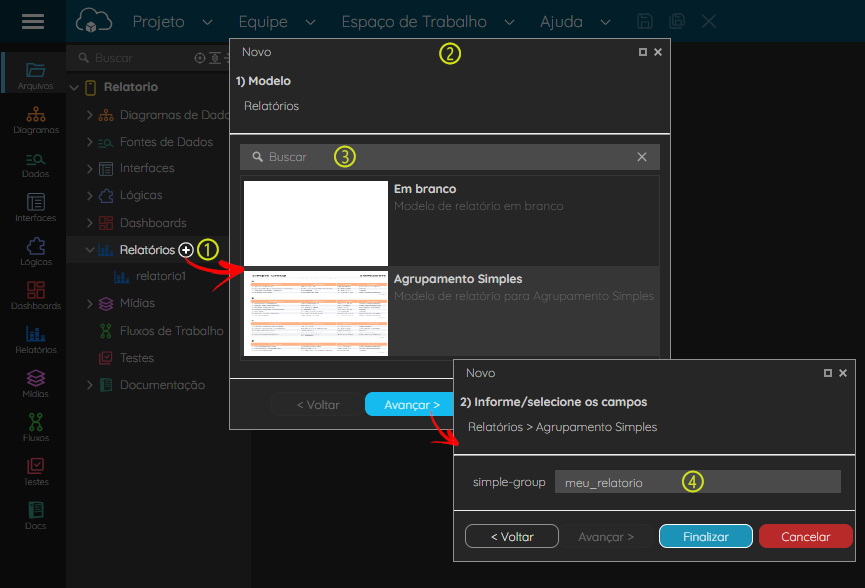Select the Em branco template thumbnail
Viewport: 865px width, 588px height.
(316, 223)
